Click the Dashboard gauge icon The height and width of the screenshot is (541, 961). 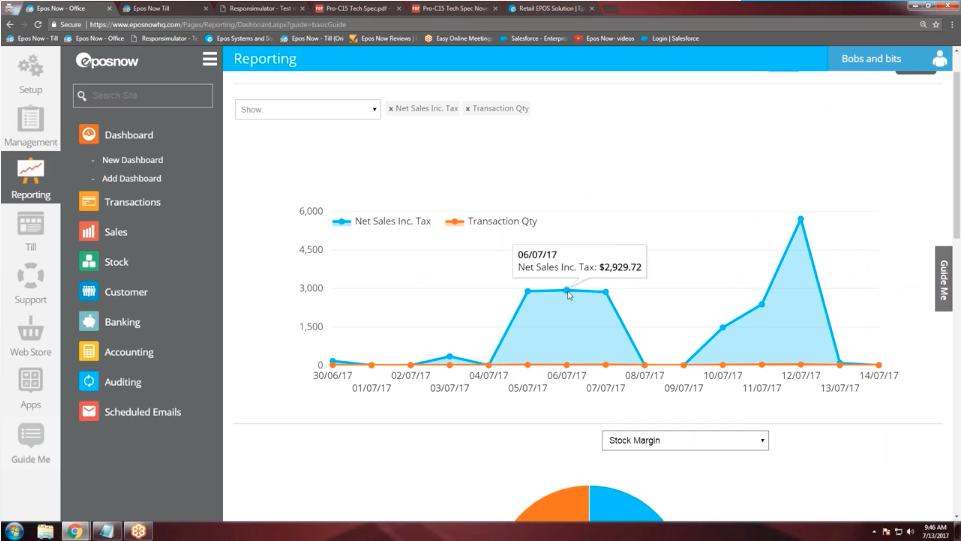tap(89, 135)
